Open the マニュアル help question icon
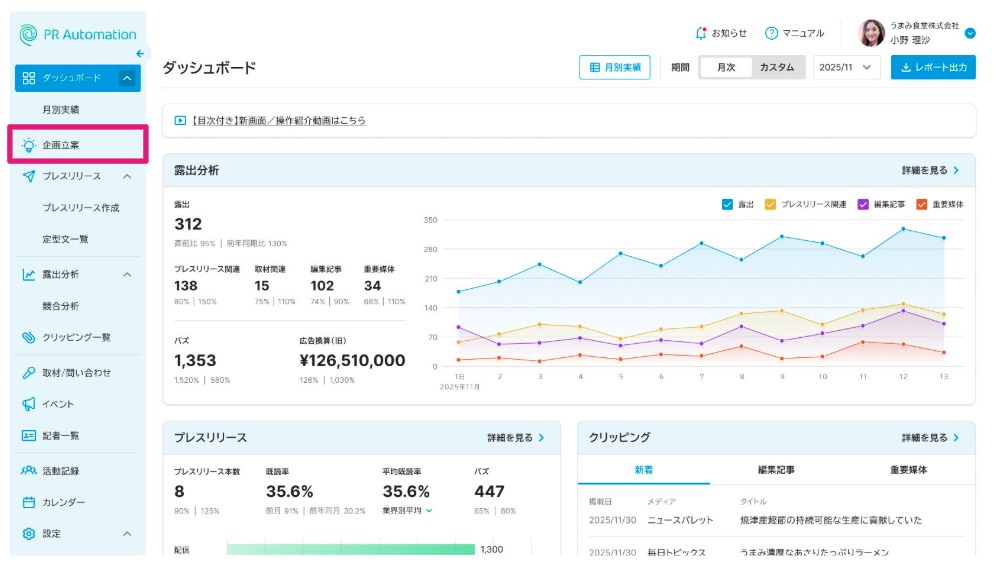 pos(771,33)
